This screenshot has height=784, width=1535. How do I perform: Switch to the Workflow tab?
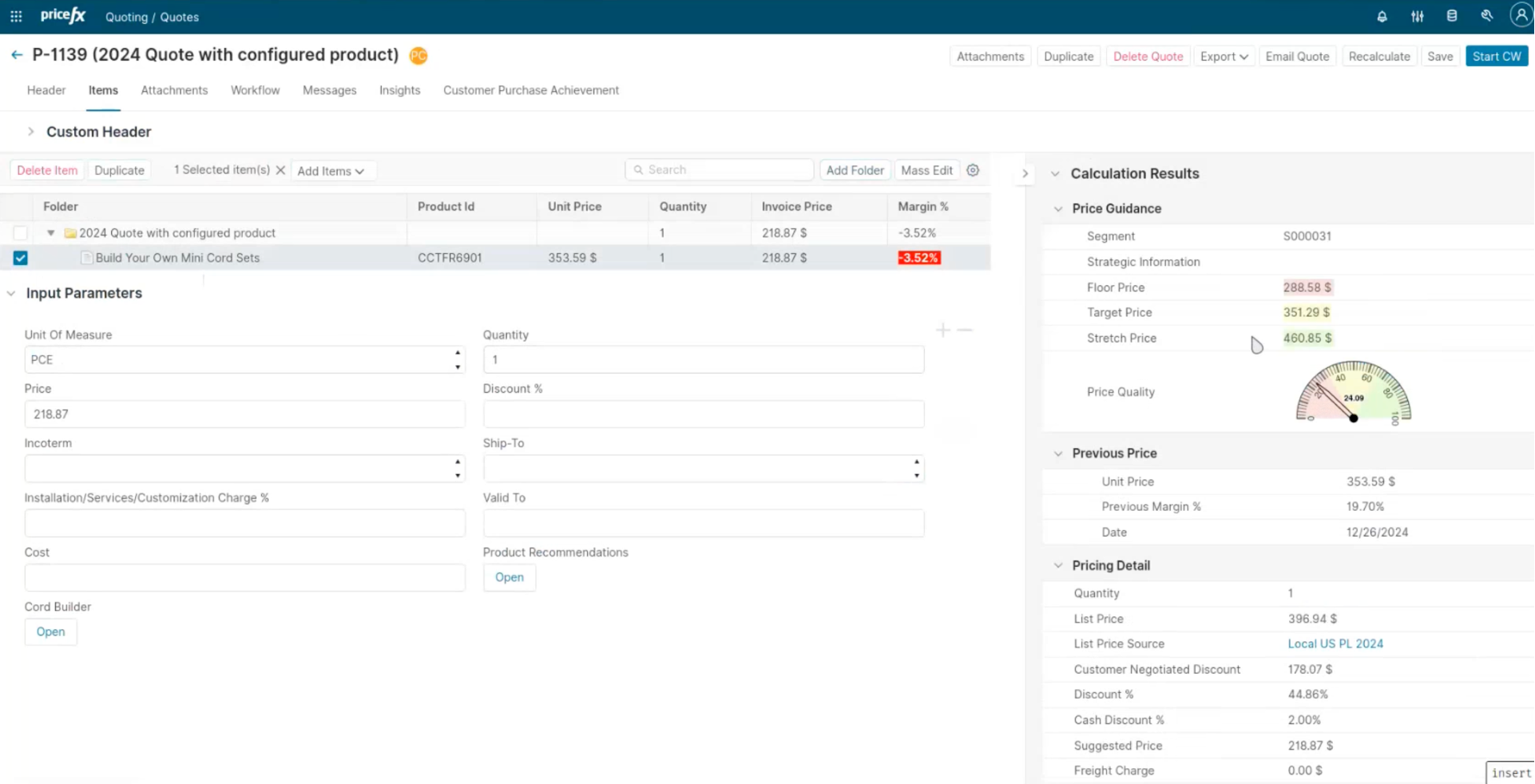[255, 90]
